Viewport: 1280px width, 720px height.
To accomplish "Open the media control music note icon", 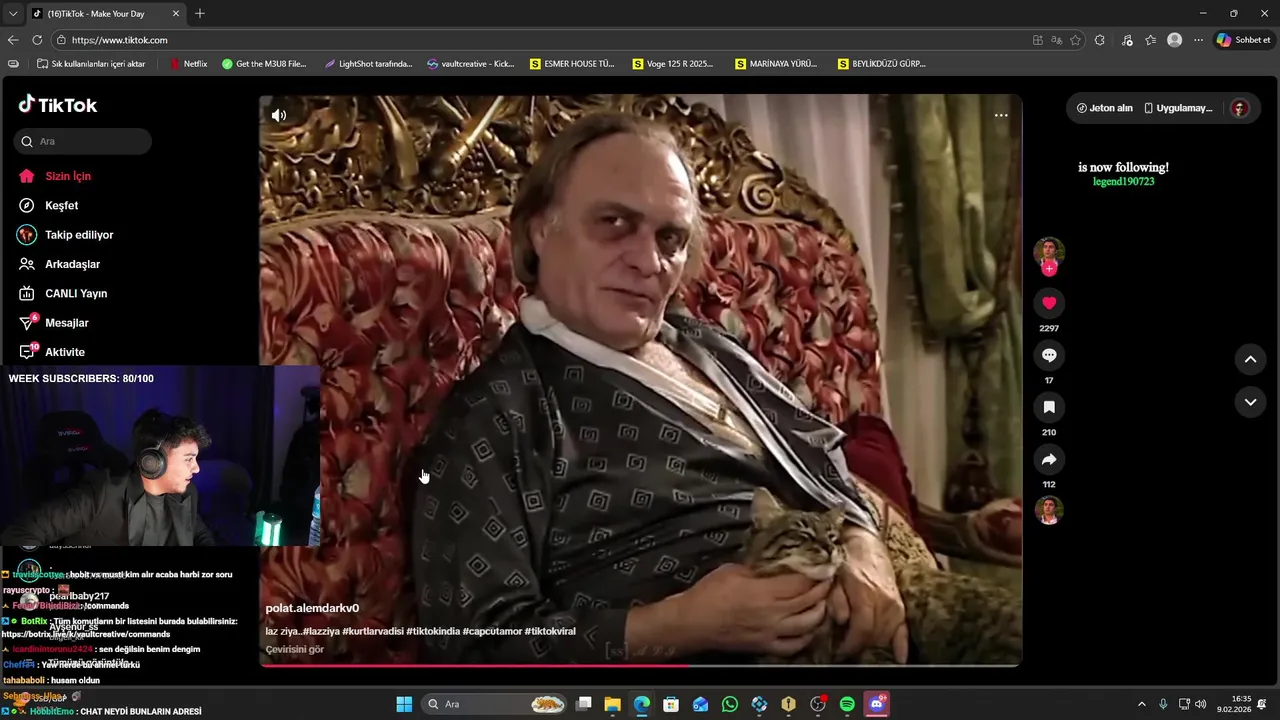I will point(1127,40).
